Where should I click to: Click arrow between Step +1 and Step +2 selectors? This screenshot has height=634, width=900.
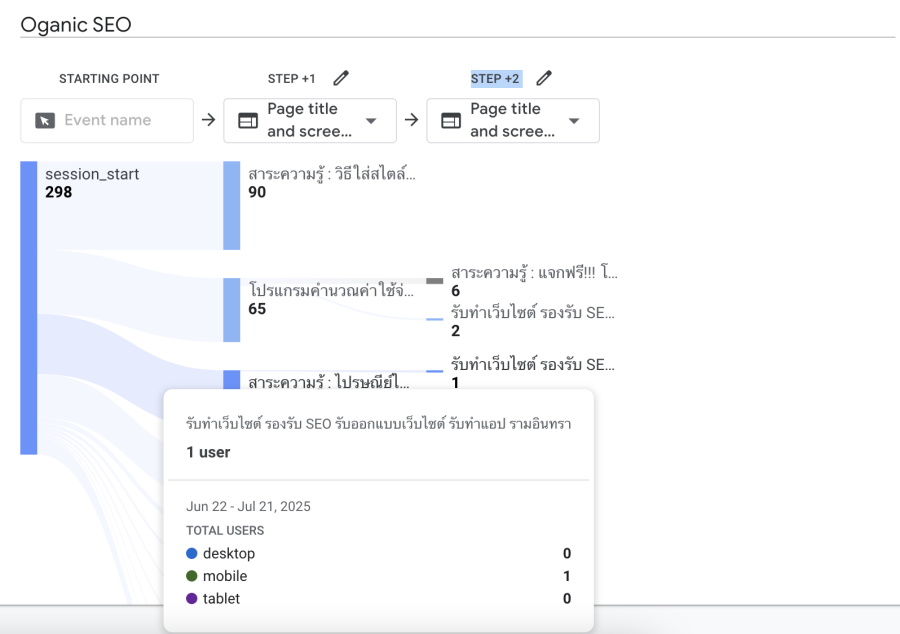coord(411,120)
